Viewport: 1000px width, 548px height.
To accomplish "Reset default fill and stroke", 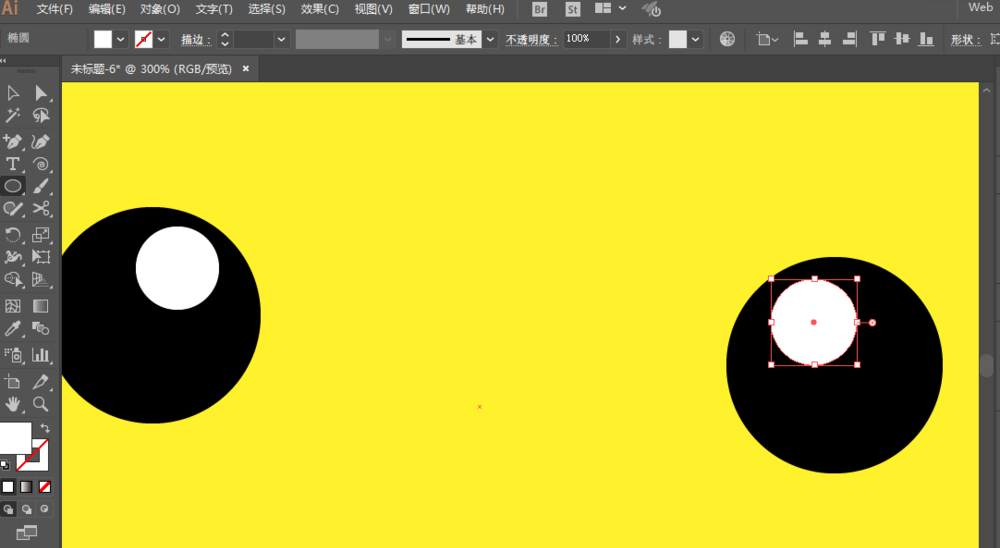I will coord(5,464).
